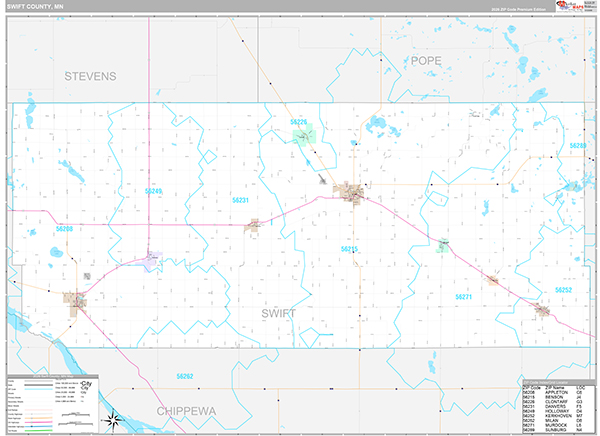
Task: Click the blue Interstate Highways legend line
Action: click(39, 426)
